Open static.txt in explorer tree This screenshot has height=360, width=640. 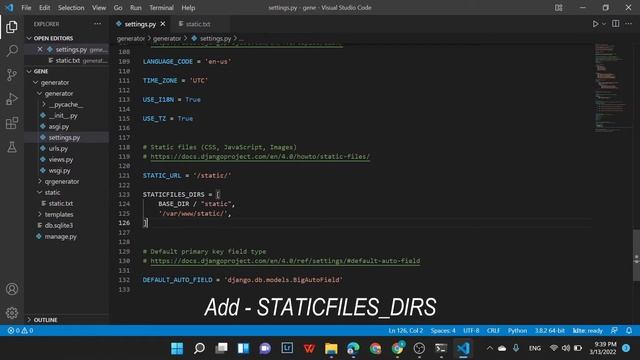point(60,203)
